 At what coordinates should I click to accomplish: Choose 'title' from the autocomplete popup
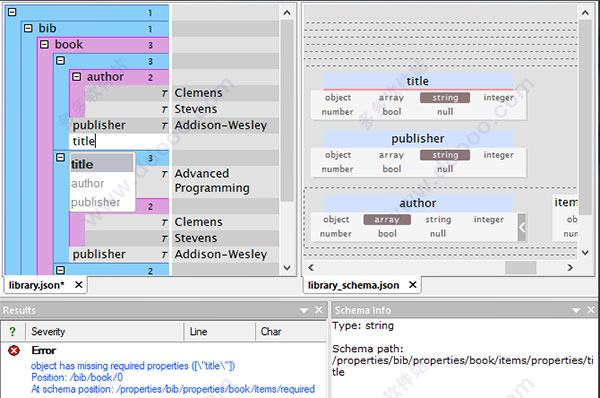pos(102,164)
